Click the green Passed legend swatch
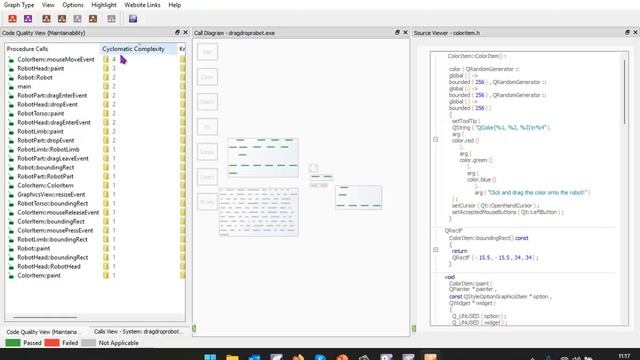This screenshot has width=640, height=360. (x=13, y=343)
